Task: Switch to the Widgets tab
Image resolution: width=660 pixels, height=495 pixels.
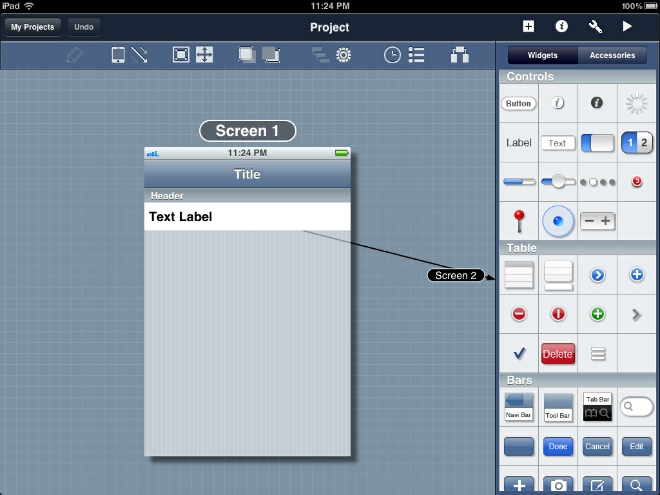Action: 542,55
